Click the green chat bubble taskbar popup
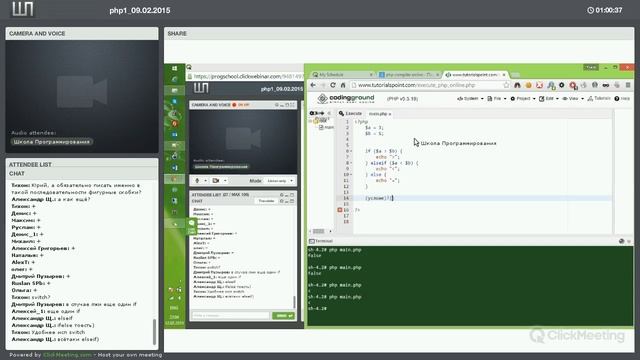 coord(191,226)
